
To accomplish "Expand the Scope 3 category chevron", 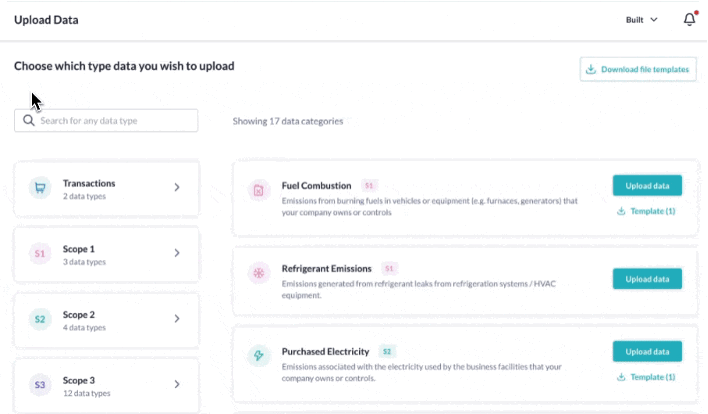I will (177, 384).
